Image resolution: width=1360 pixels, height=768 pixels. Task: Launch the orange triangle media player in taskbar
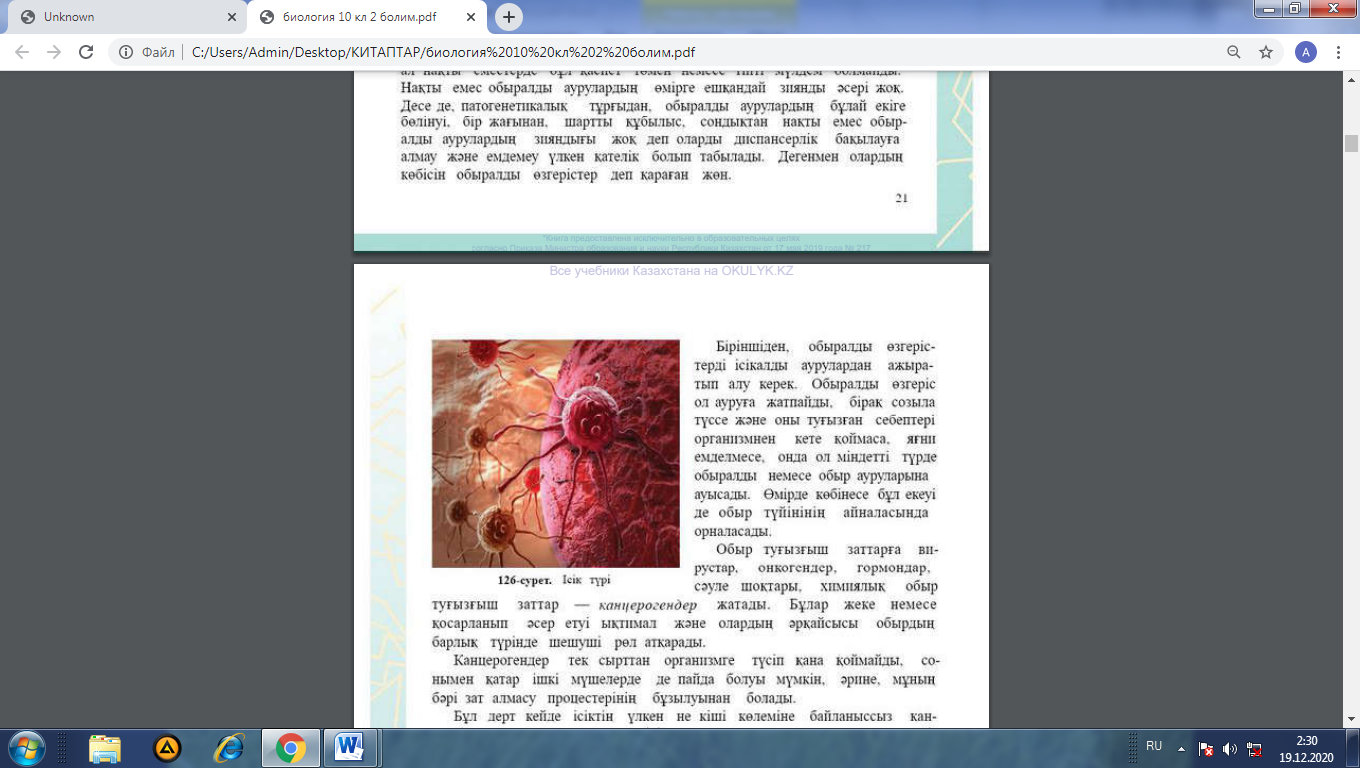click(x=167, y=748)
